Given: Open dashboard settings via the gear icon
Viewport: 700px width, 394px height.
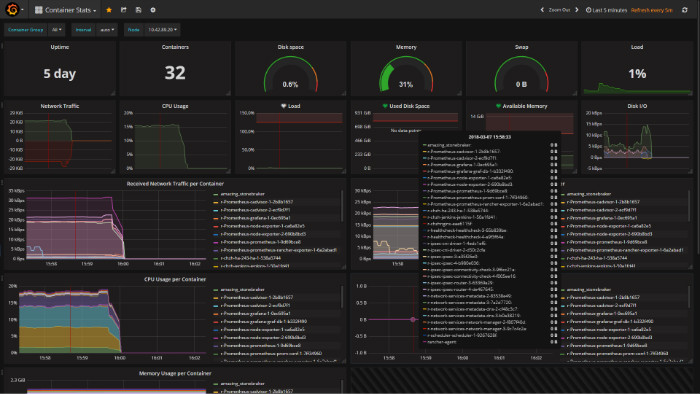Looking at the screenshot, I should [153, 10].
